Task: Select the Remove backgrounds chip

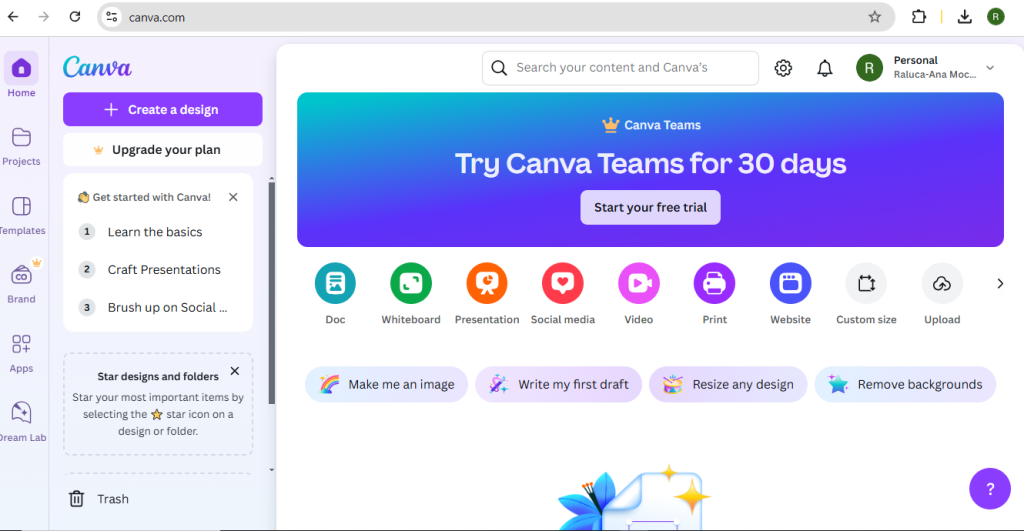Action: point(905,385)
